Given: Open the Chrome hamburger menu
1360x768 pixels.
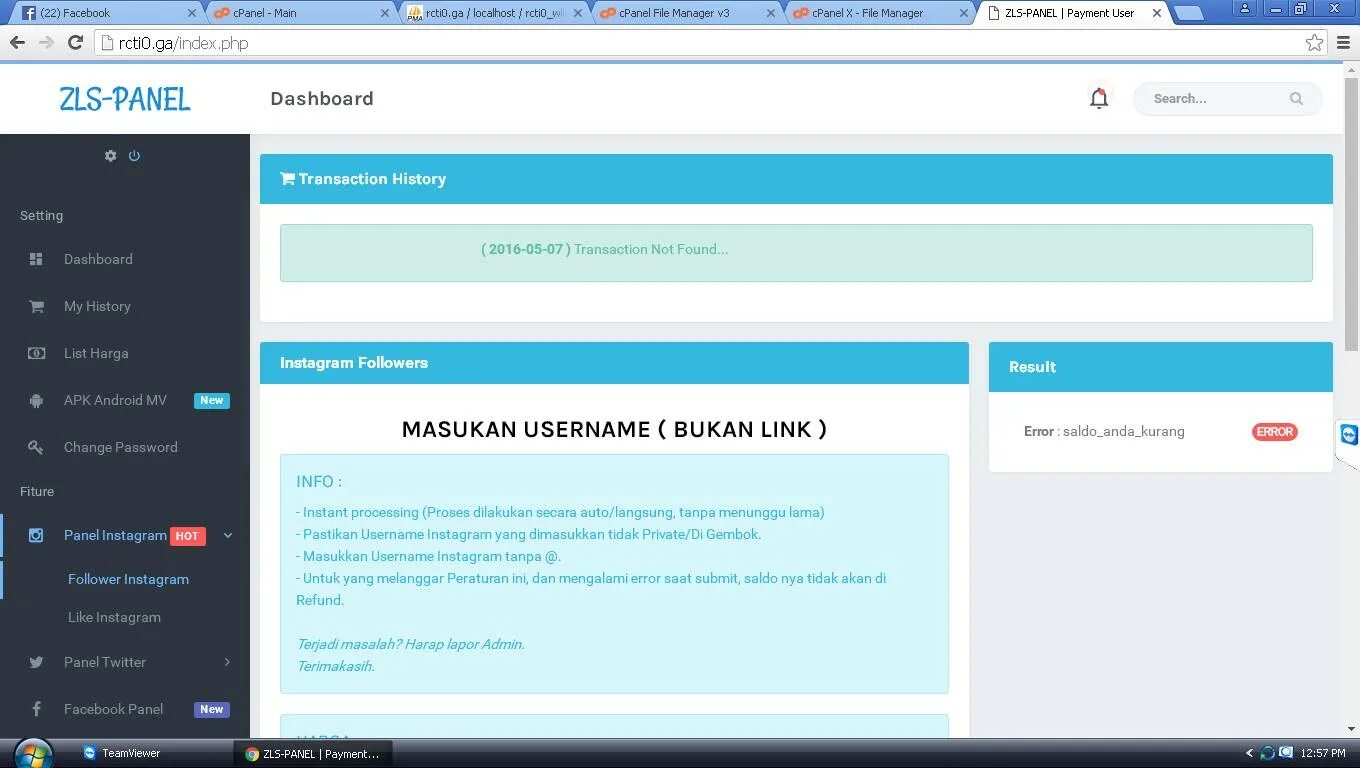Looking at the screenshot, I should (1343, 42).
